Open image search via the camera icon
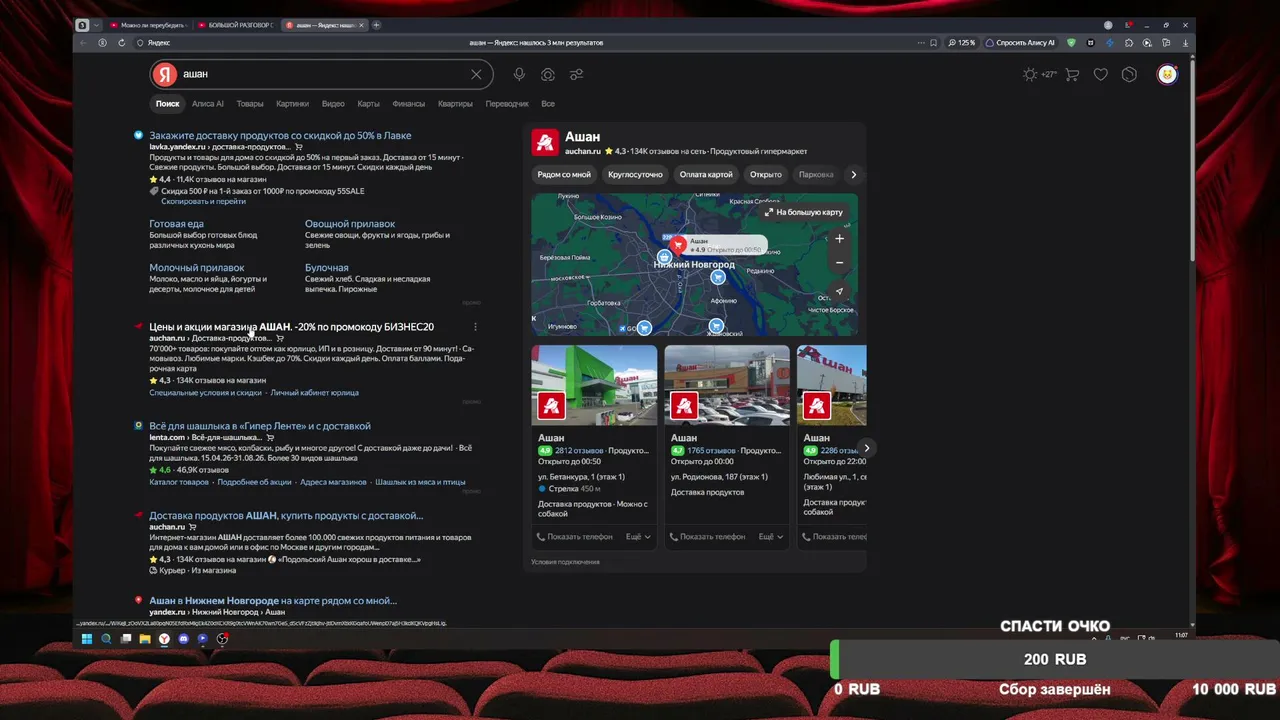 coord(548,74)
